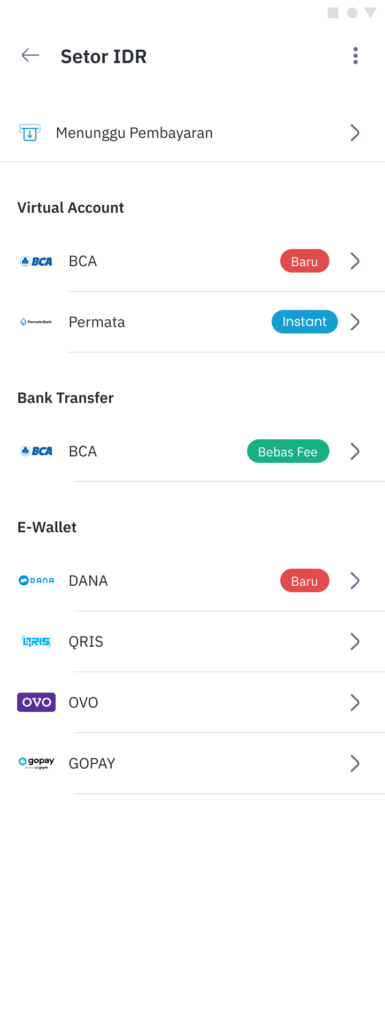Tap the blue Instant badge on Permata

(x=305, y=322)
